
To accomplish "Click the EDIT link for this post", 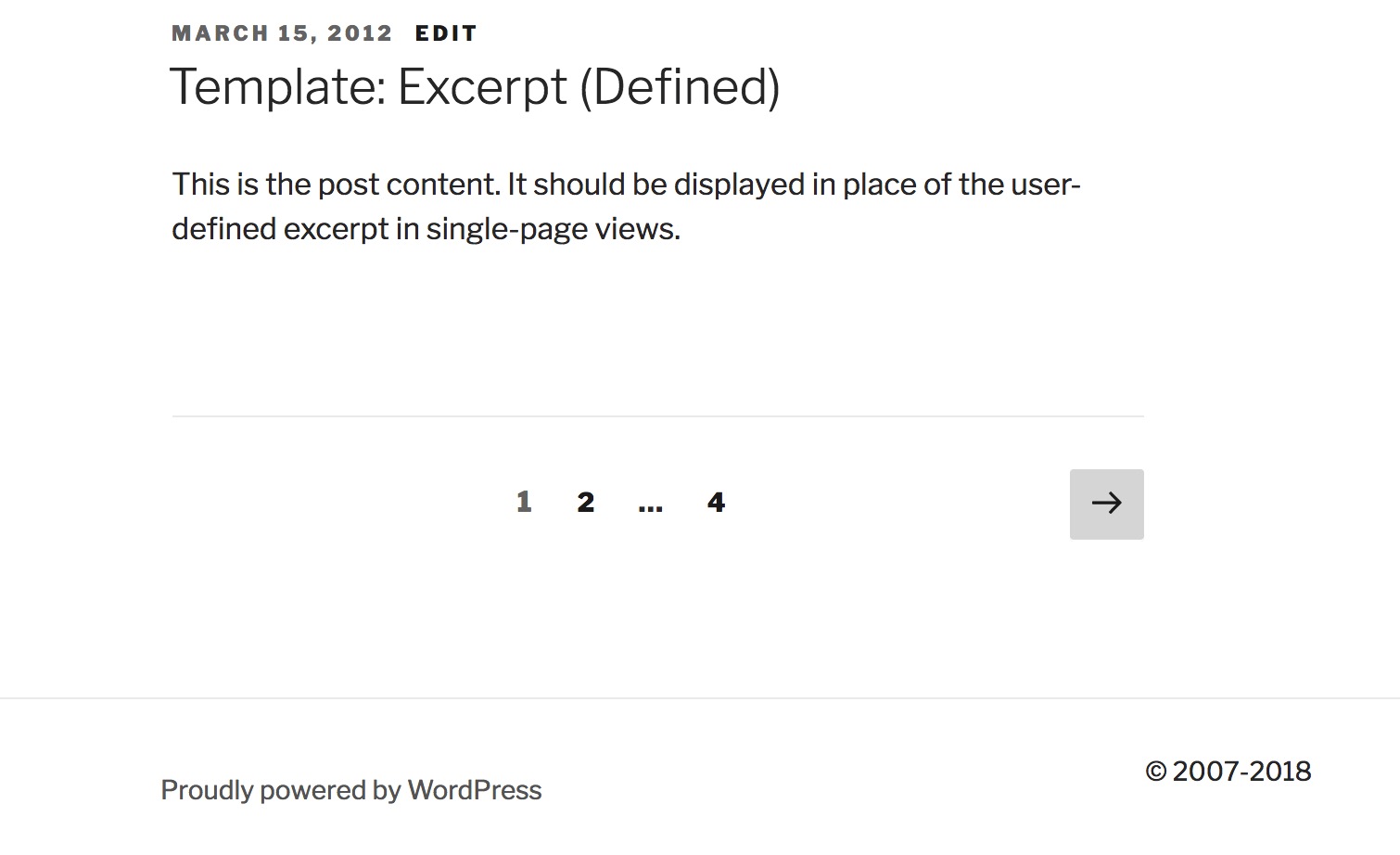I will (x=446, y=33).
